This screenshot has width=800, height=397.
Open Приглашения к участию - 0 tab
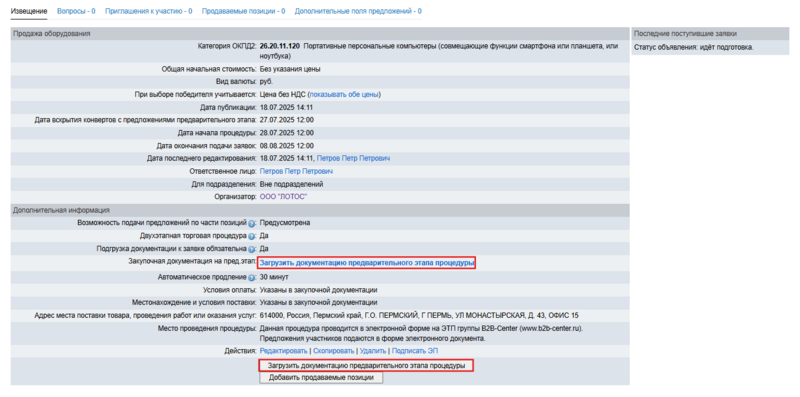click(148, 11)
